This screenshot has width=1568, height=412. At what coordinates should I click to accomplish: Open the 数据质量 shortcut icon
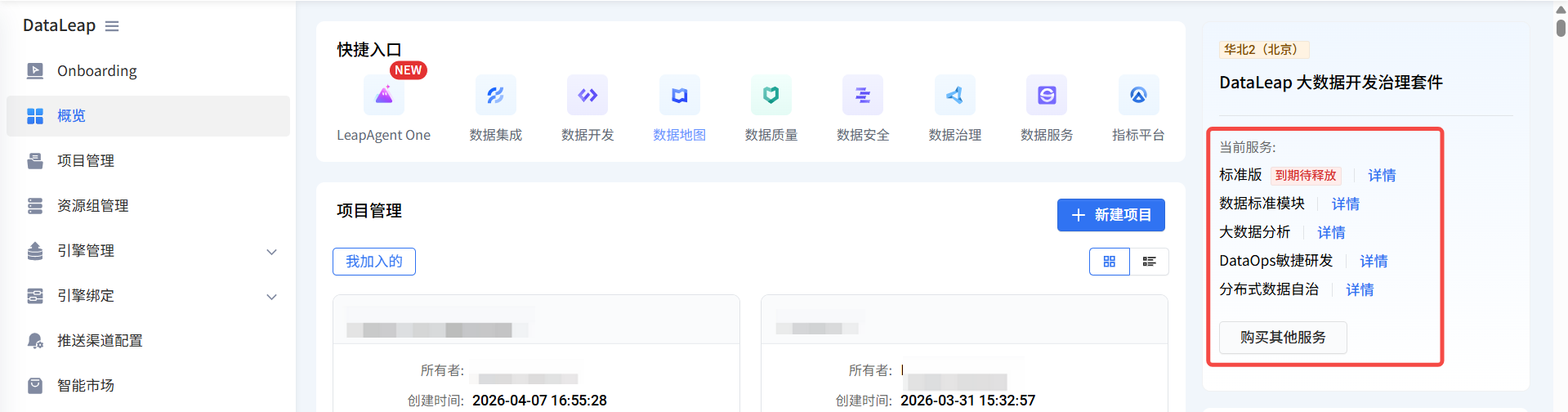pos(771,96)
